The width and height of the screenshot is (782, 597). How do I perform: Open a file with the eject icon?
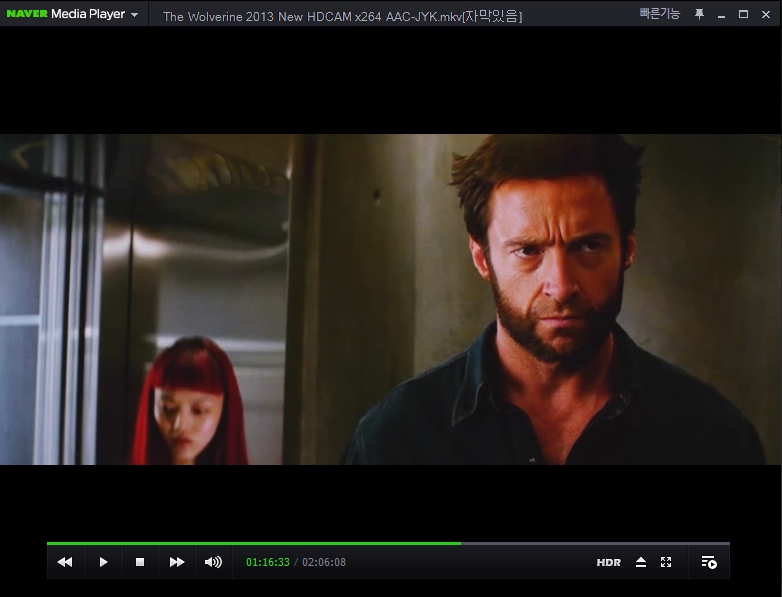coord(641,562)
